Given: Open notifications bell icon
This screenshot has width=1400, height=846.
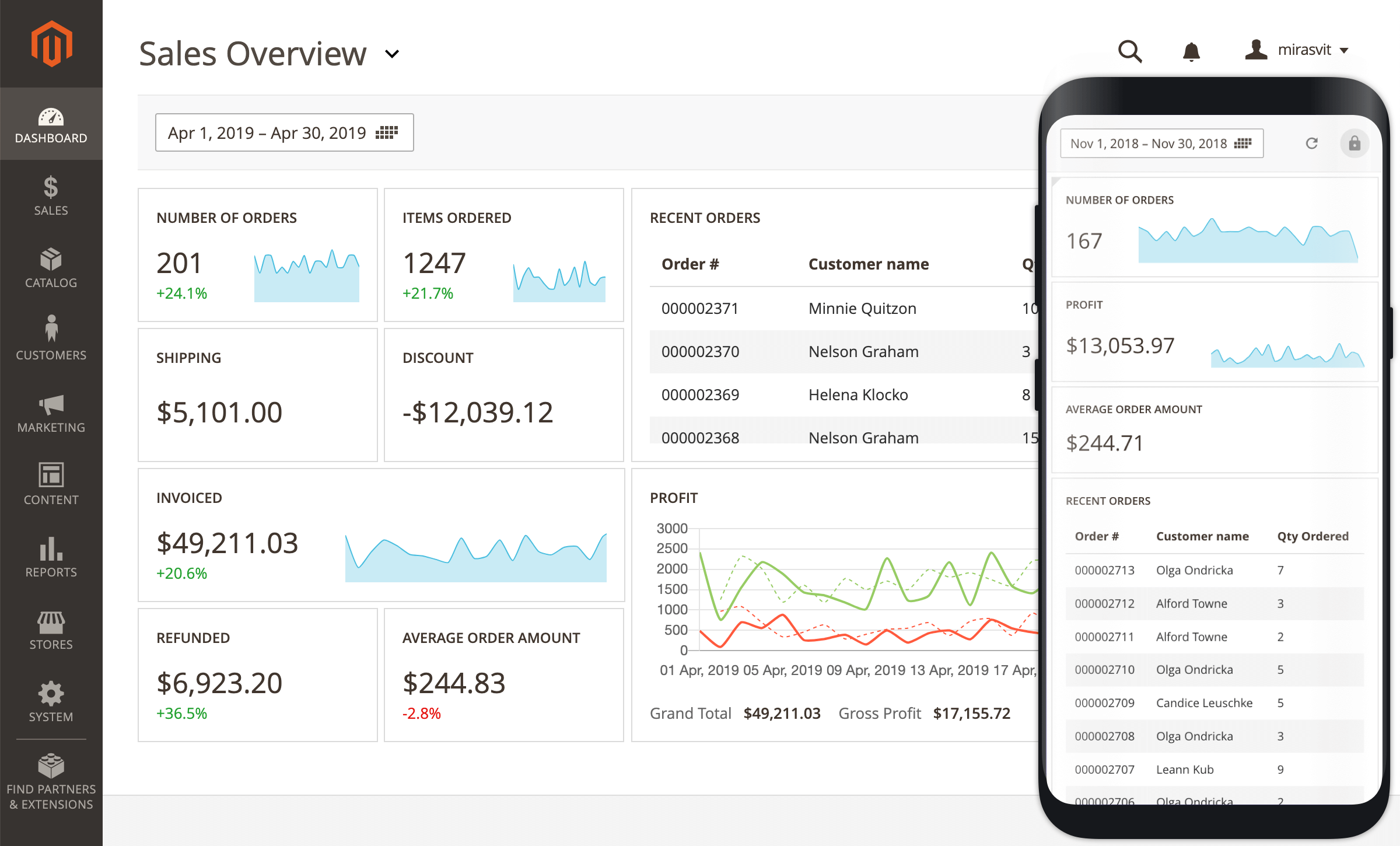Looking at the screenshot, I should 1191,51.
